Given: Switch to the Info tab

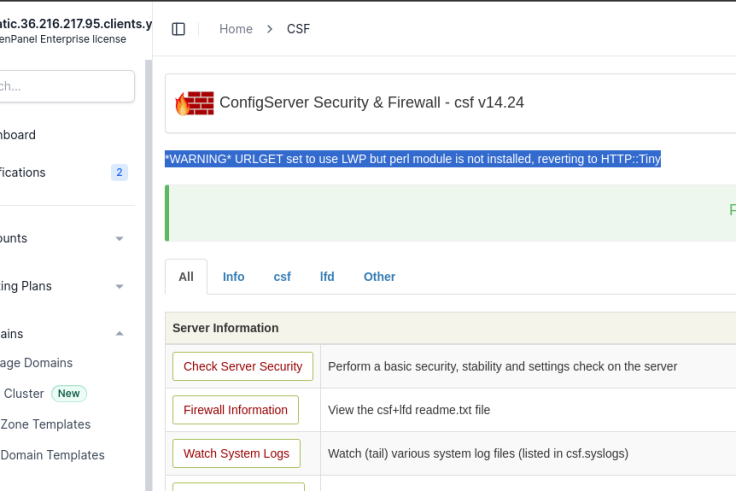Looking at the screenshot, I should (233, 277).
